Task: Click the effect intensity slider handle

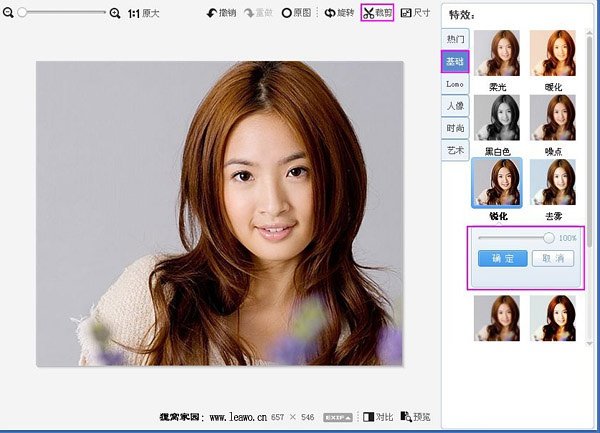Action: click(x=548, y=238)
